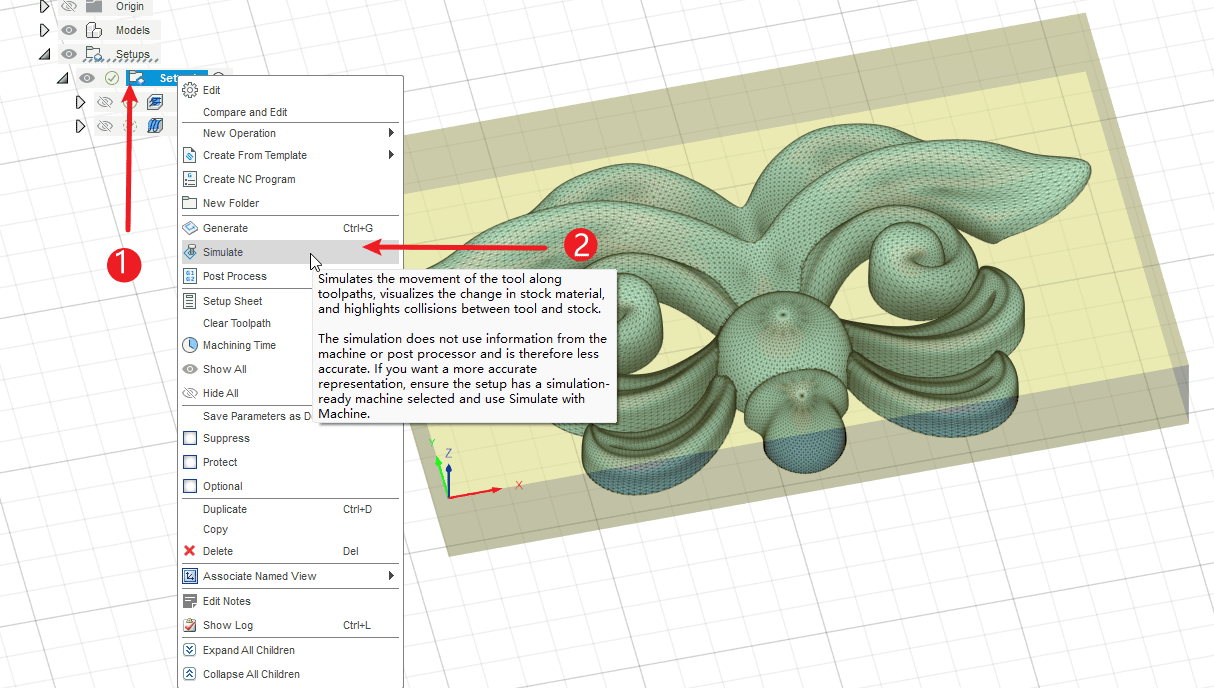Click the red Delete X icon
The width and height of the screenshot is (1214, 688).
click(190, 551)
